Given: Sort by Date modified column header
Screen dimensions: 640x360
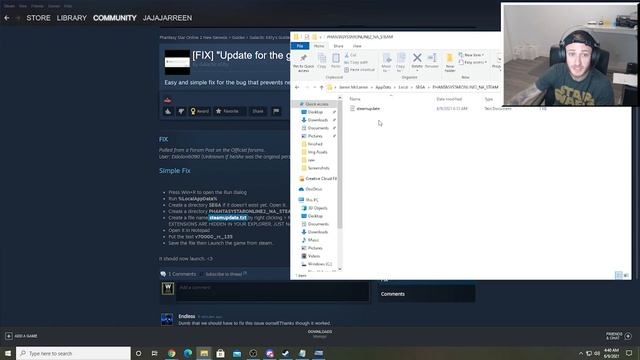Looking at the screenshot, I should pos(449,99).
